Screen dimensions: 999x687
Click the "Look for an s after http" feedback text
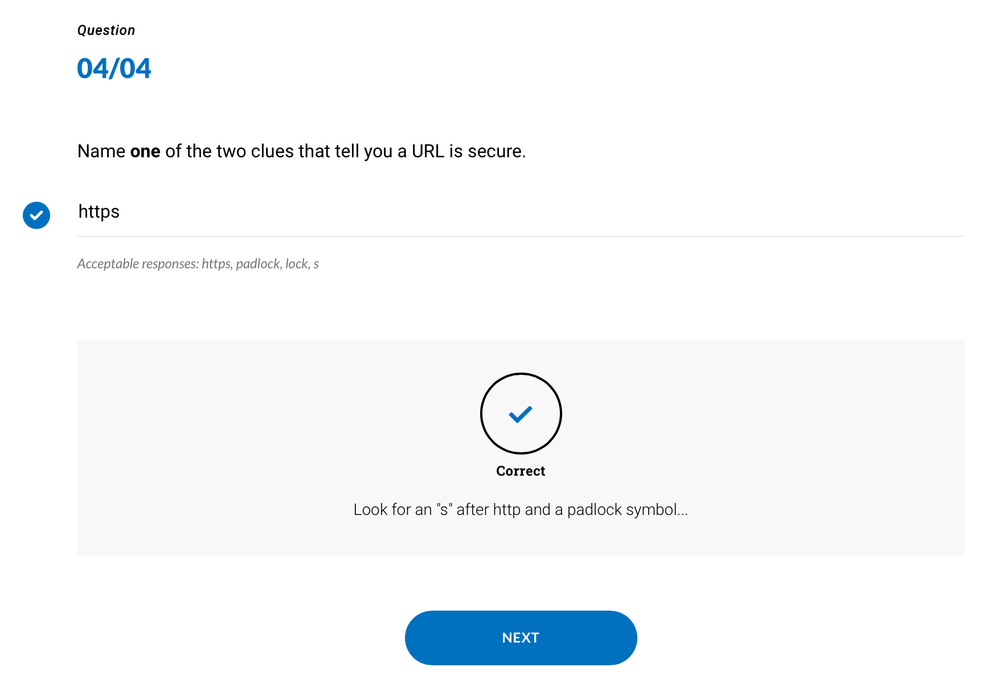click(x=520, y=510)
